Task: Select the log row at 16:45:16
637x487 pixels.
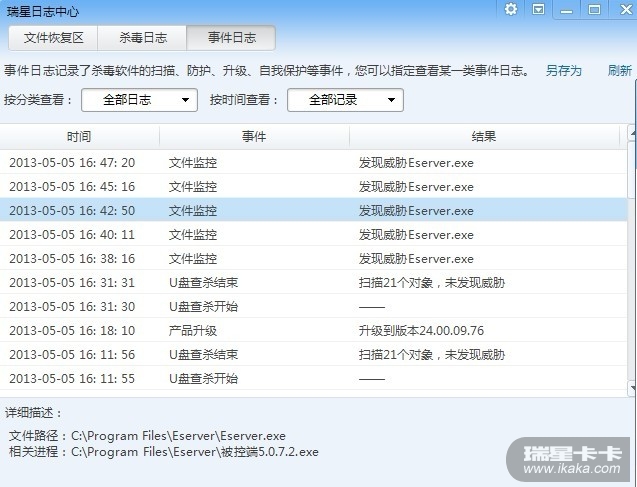Action: coord(313,186)
